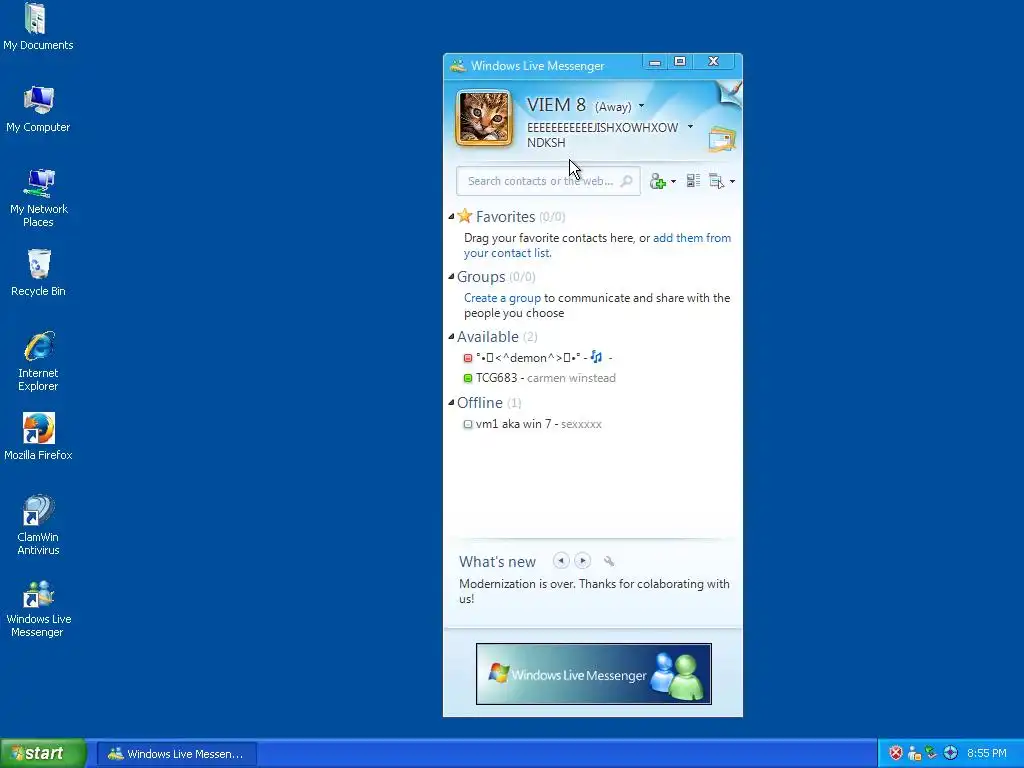Click the network connection tray icon
1024x768 pixels.
coord(931,753)
